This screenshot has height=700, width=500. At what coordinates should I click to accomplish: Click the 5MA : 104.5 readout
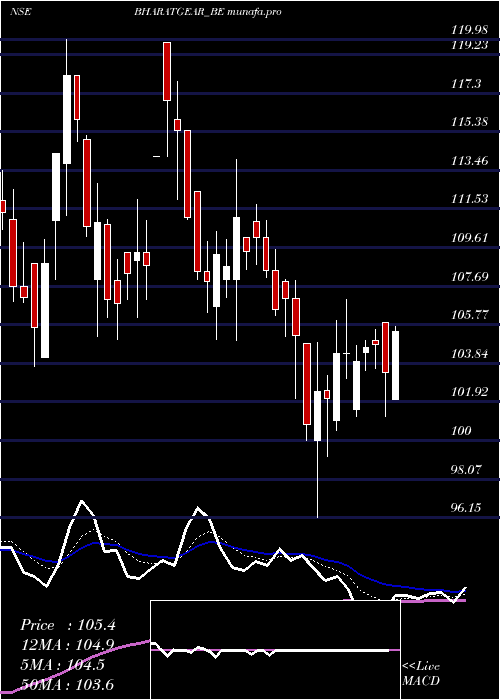[x=62, y=664]
